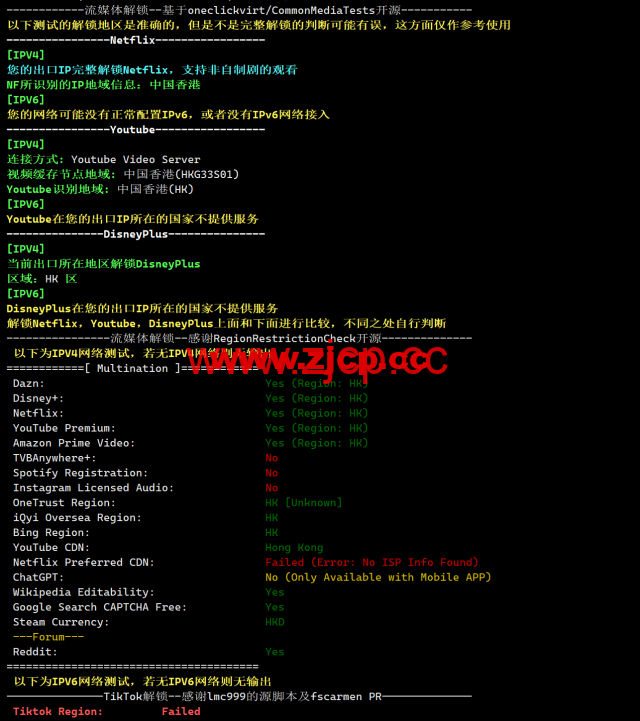Click the '以下为IPV6网络测试' notice line

pyautogui.click(x=142, y=681)
